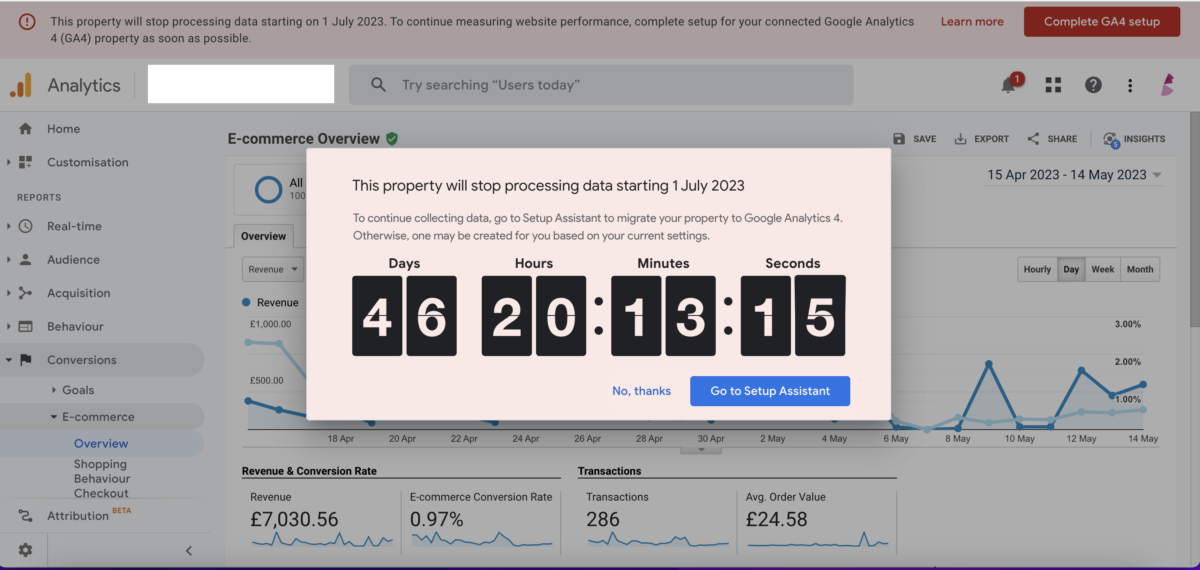Expand the Audience section arrow
Viewport: 1200px width, 570px height.
(9, 260)
